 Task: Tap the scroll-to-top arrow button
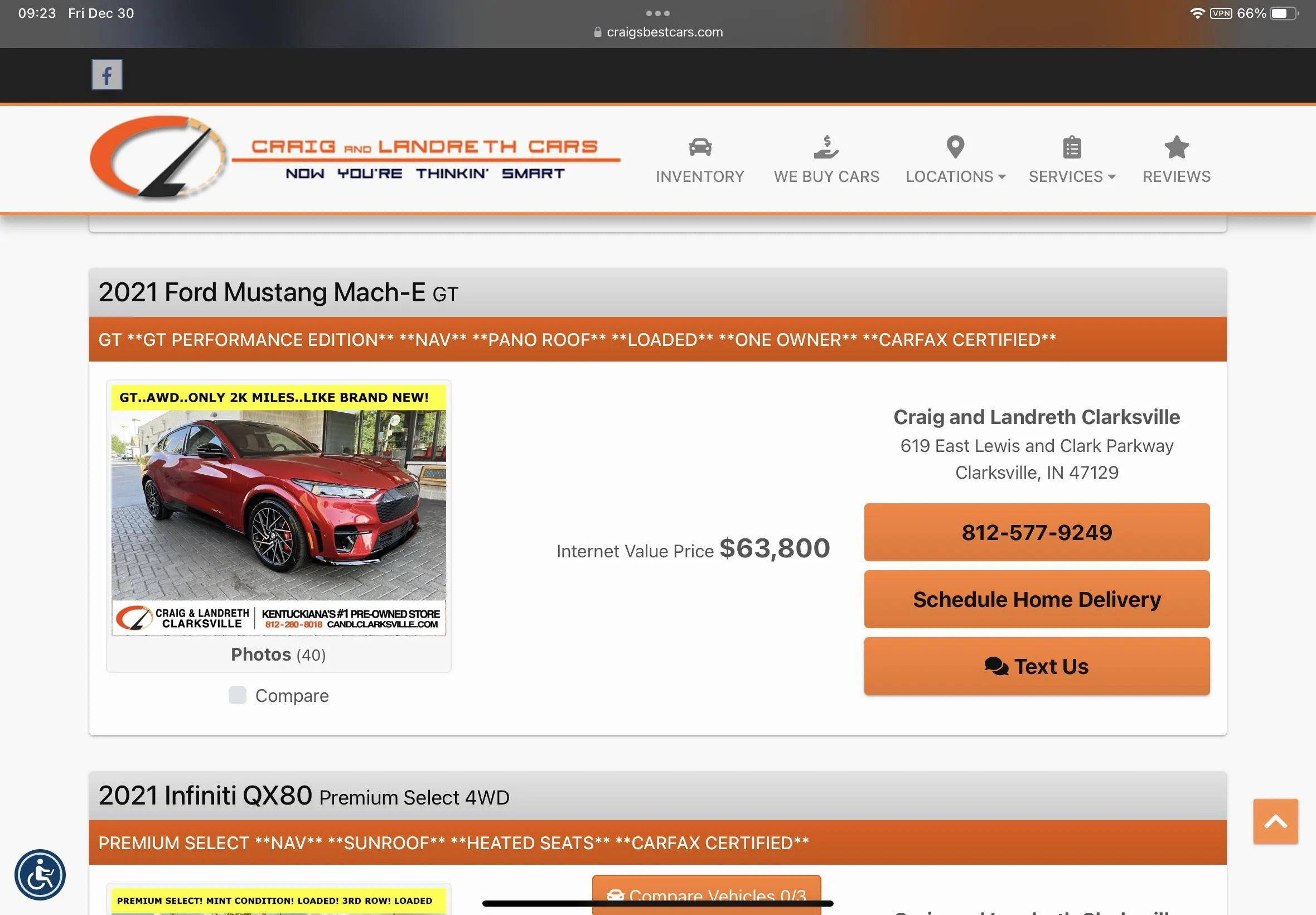(1275, 821)
